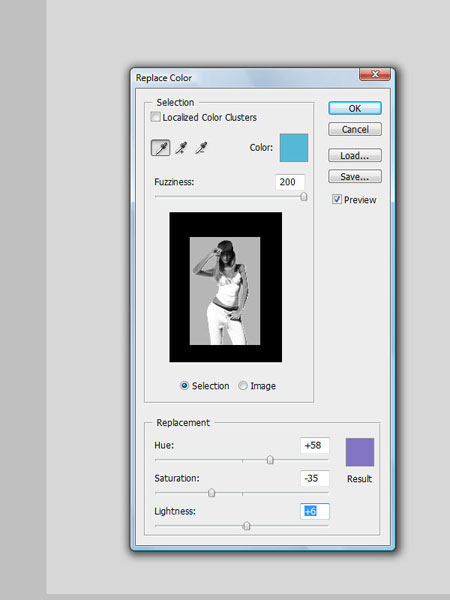Select the Subtract from Sample eyedropper

[201, 148]
